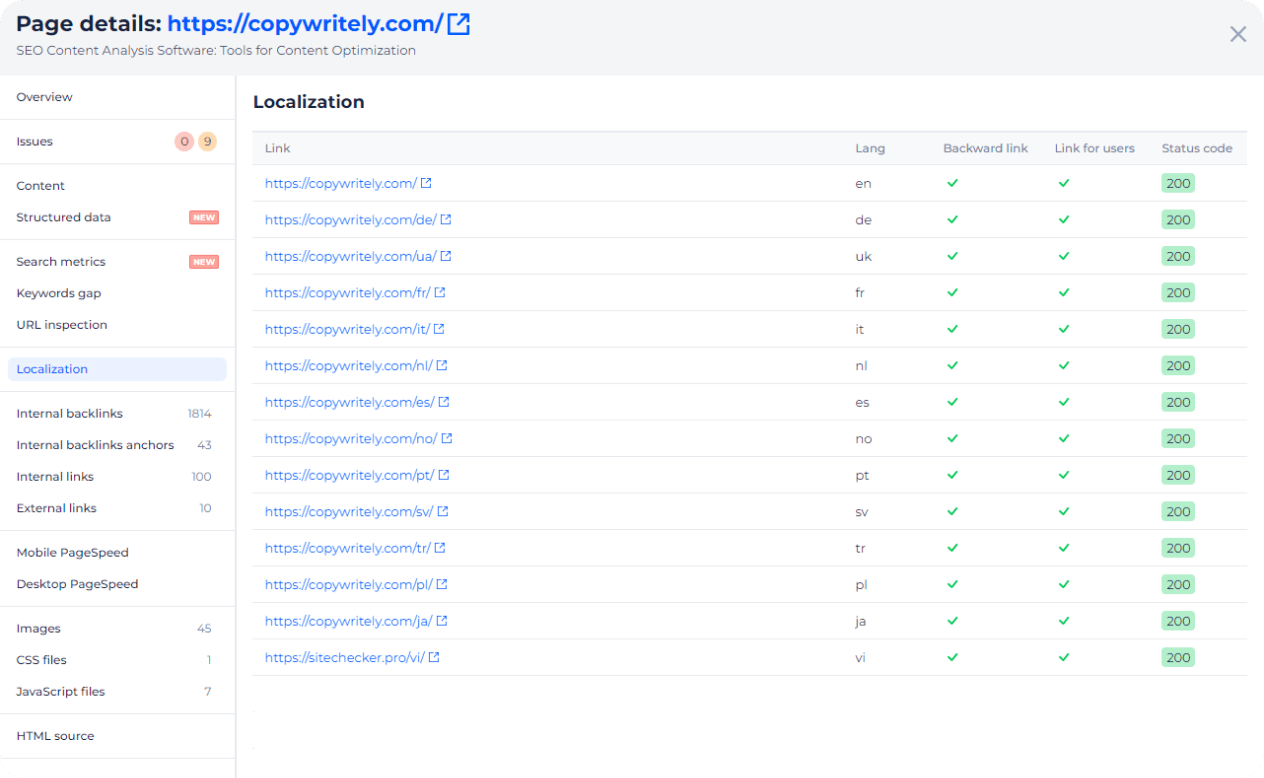Click external icon next to copywritely.com/es/ link
The image size is (1264, 778).
[444, 402]
